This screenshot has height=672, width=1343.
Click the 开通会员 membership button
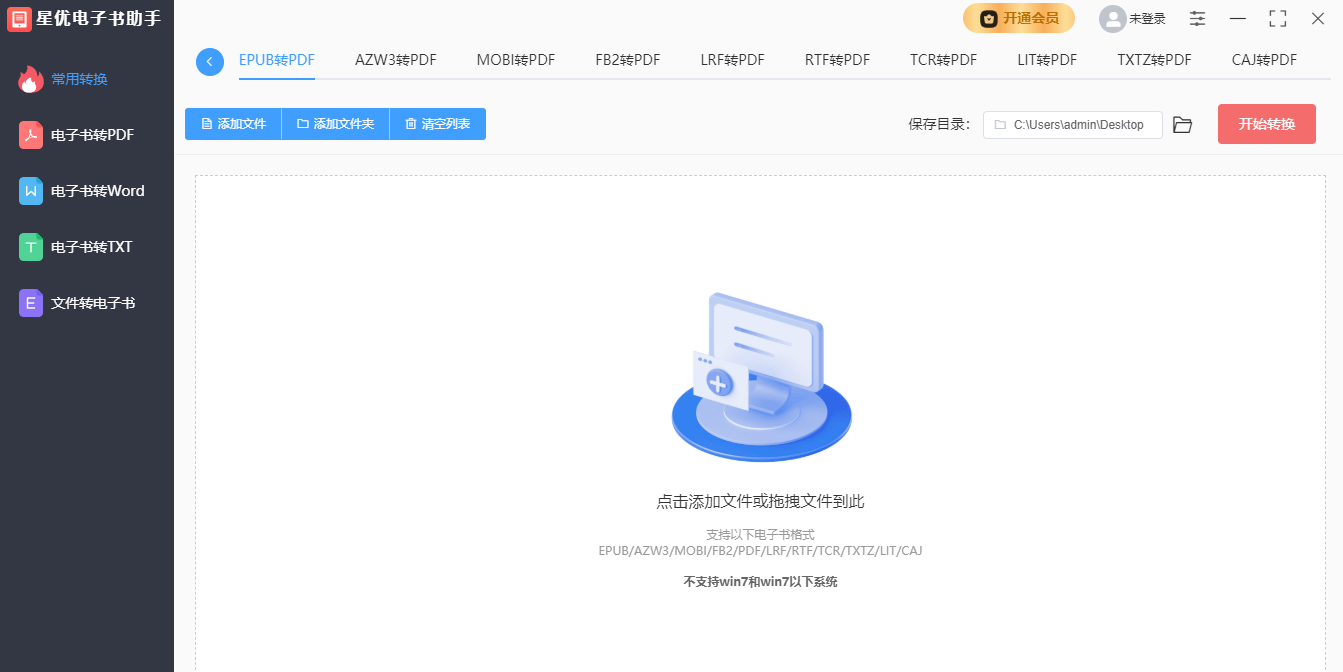(x=1019, y=18)
